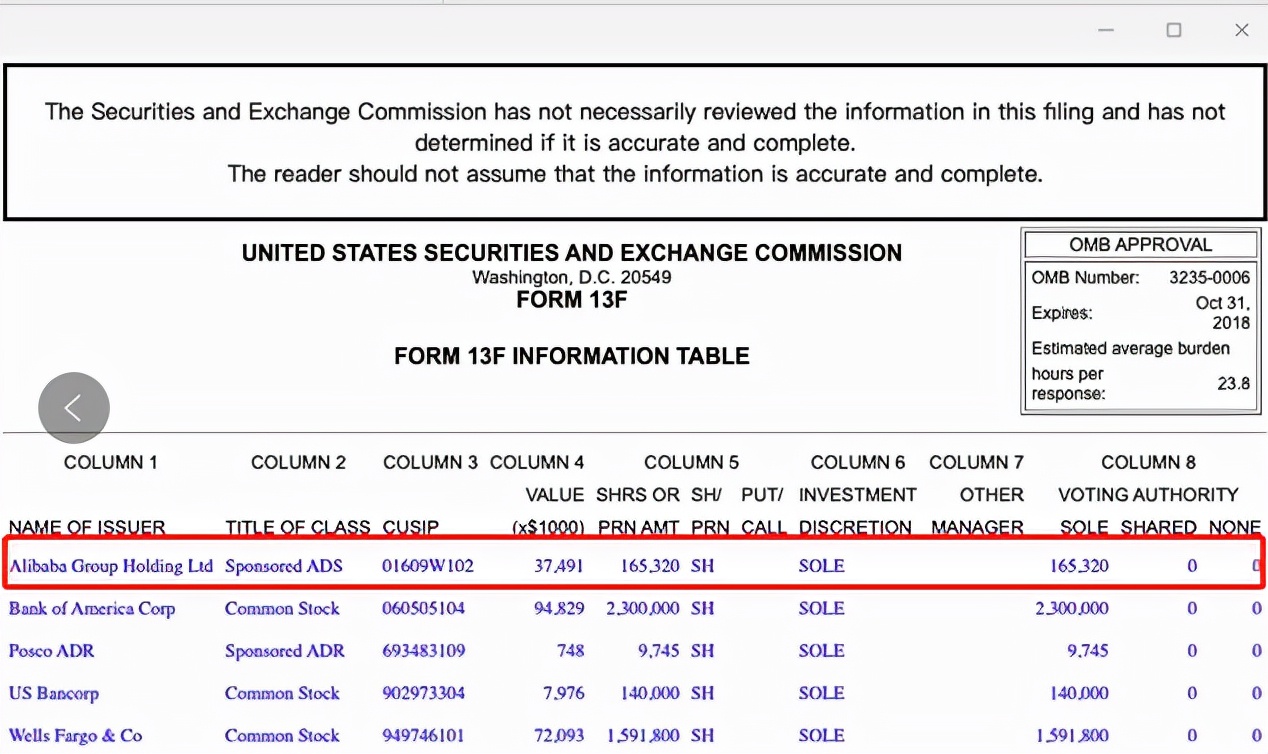The width and height of the screenshot is (1268, 754).
Task: Click the OMB APPROVAL box title
Action: click(x=1140, y=245)
